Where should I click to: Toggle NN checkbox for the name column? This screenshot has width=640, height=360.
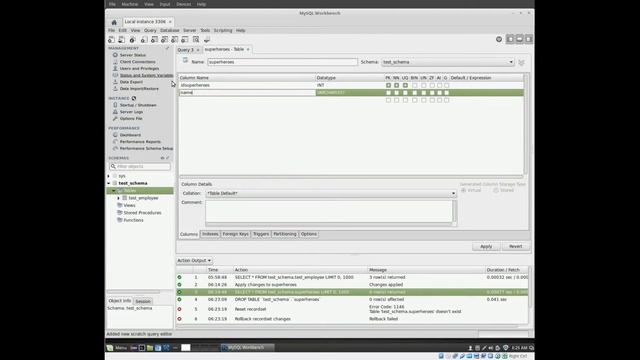(x=396, y=93)
